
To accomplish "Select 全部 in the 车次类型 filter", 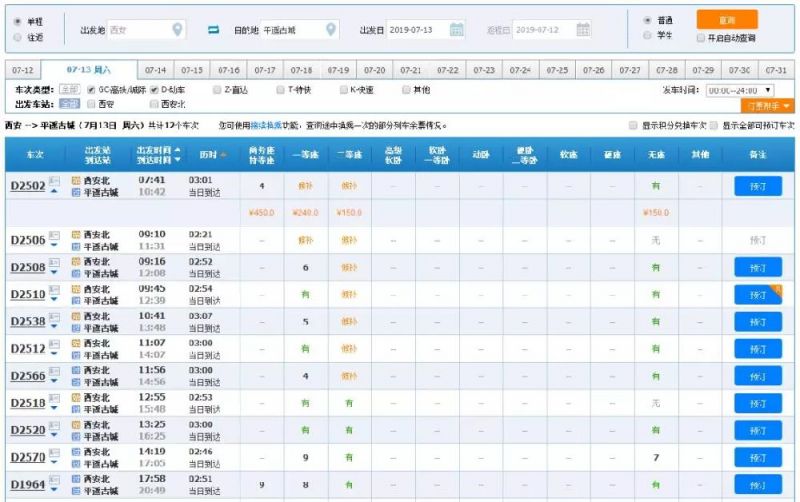I will click(69, 90).
